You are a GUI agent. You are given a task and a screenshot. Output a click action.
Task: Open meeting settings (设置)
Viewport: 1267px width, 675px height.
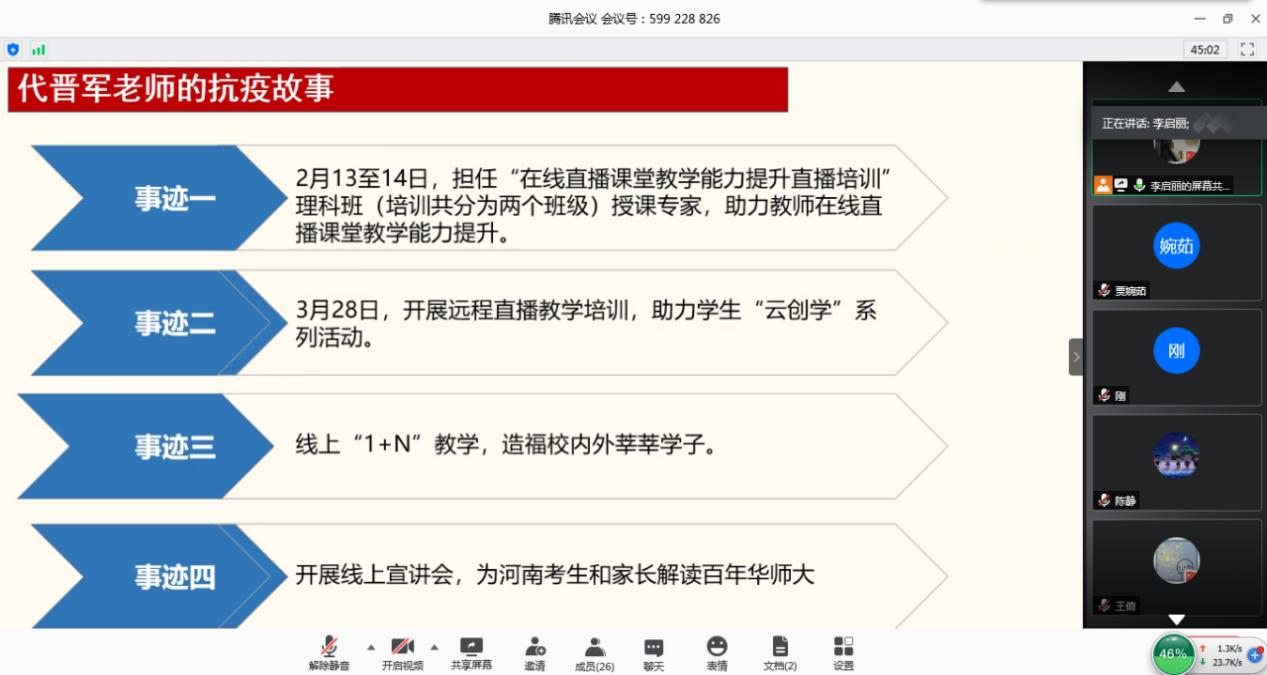click(x=843, y=652)
